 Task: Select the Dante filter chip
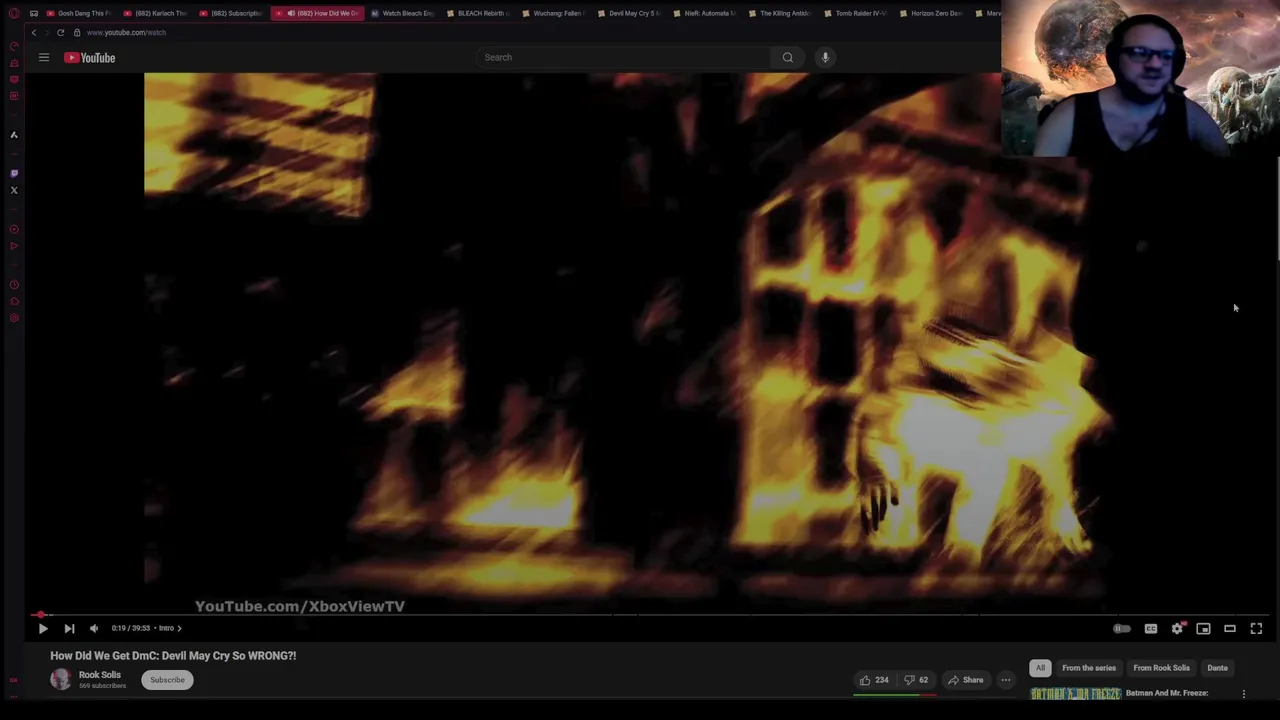(1217, 668)
